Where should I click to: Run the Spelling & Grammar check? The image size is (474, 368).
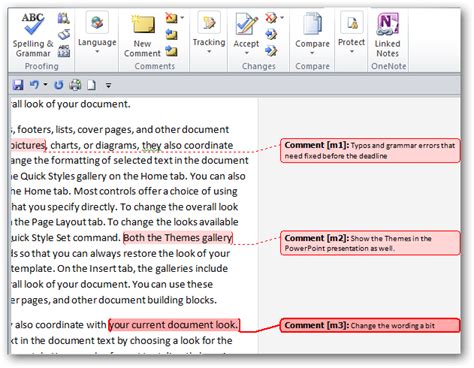pos(33,35)
